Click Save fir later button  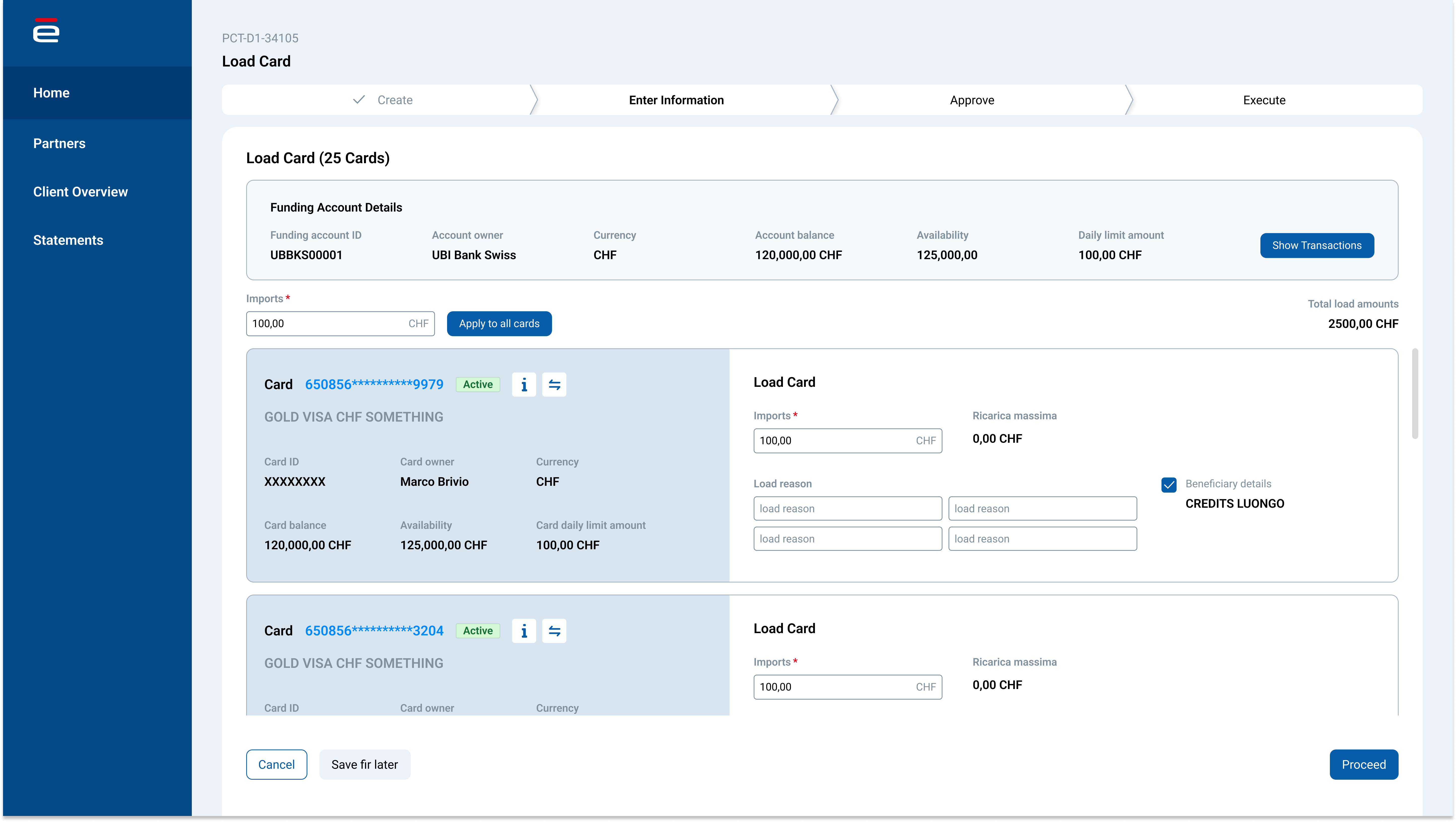pyautogui.click(x=365, y=764)
